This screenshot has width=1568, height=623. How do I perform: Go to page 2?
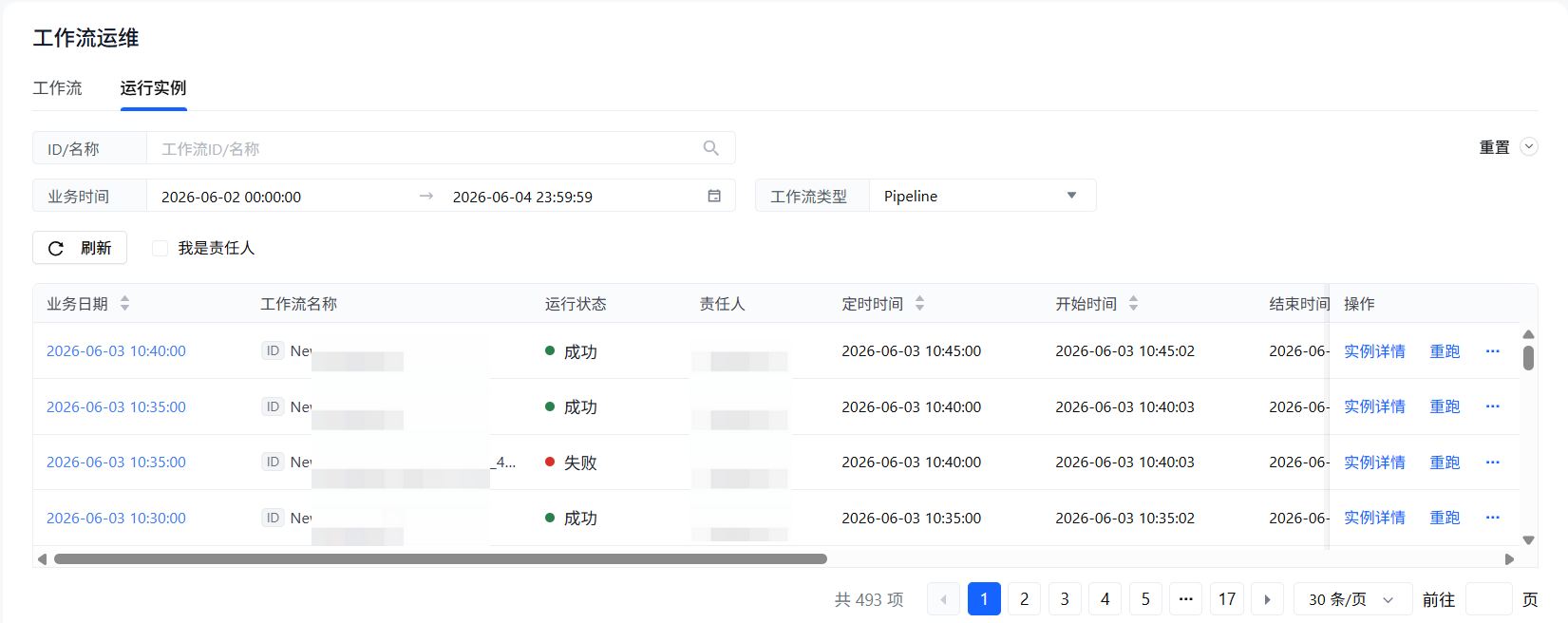click(1024, 599)
